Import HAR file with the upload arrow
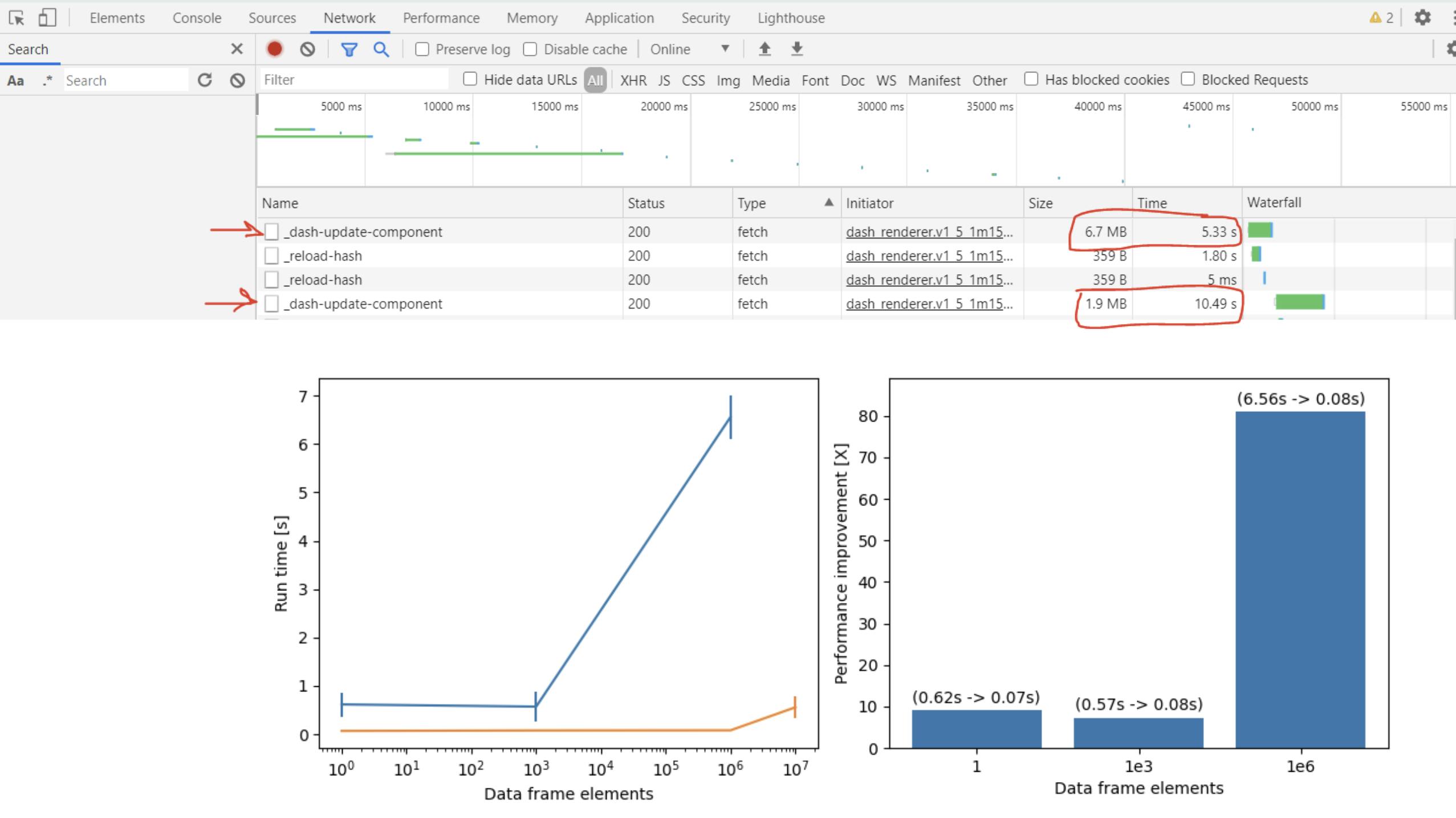Screen dimensions: 1456x818 764,49
